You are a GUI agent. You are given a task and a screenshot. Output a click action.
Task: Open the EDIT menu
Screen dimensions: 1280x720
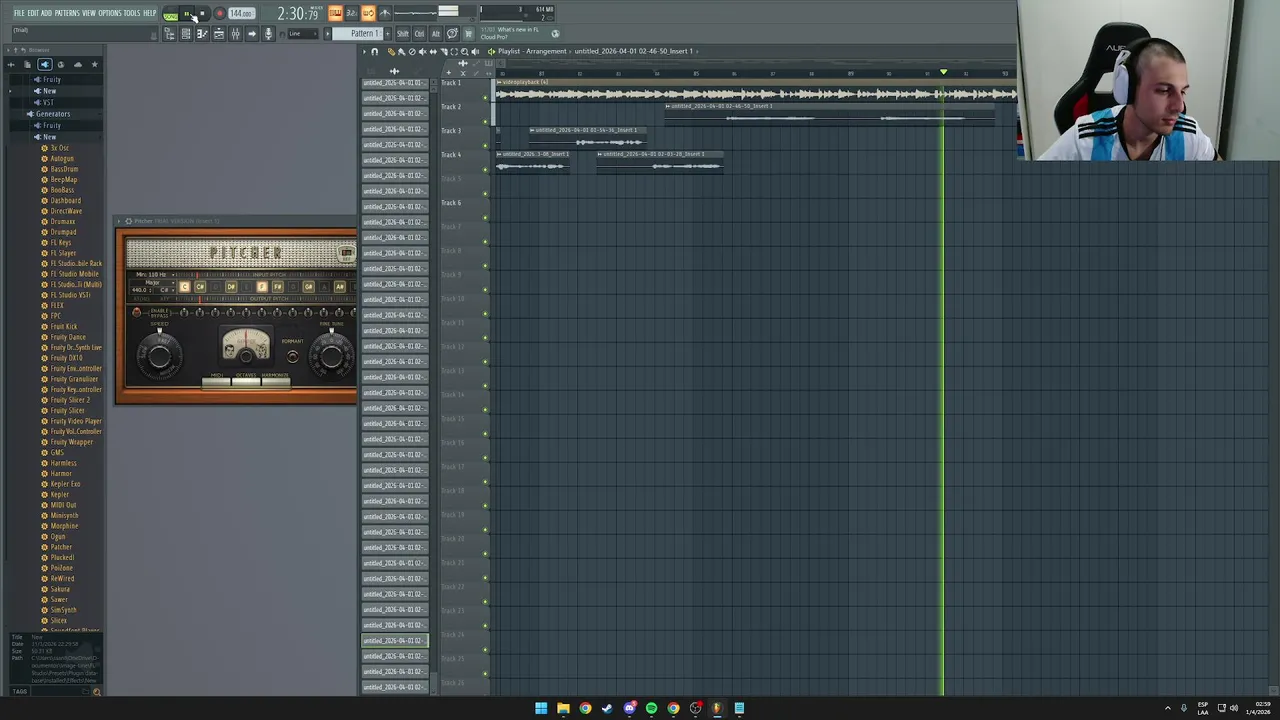pos(33,13)
